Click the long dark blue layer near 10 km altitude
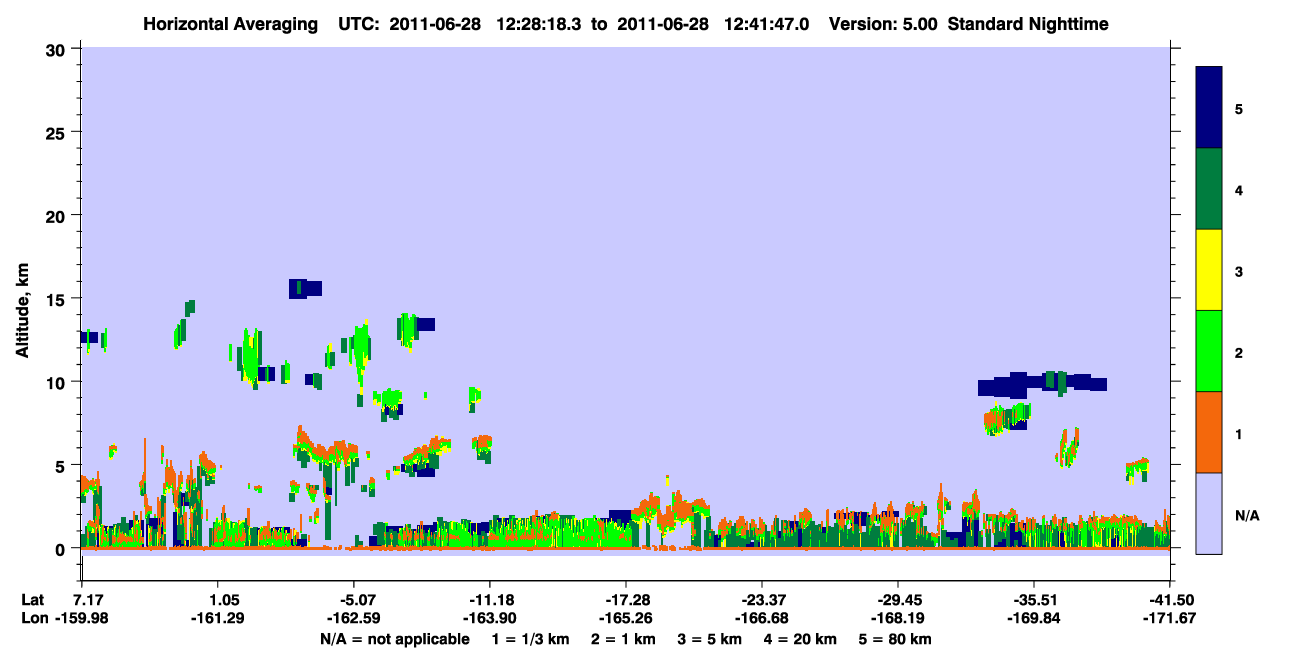 (1042, 384)
